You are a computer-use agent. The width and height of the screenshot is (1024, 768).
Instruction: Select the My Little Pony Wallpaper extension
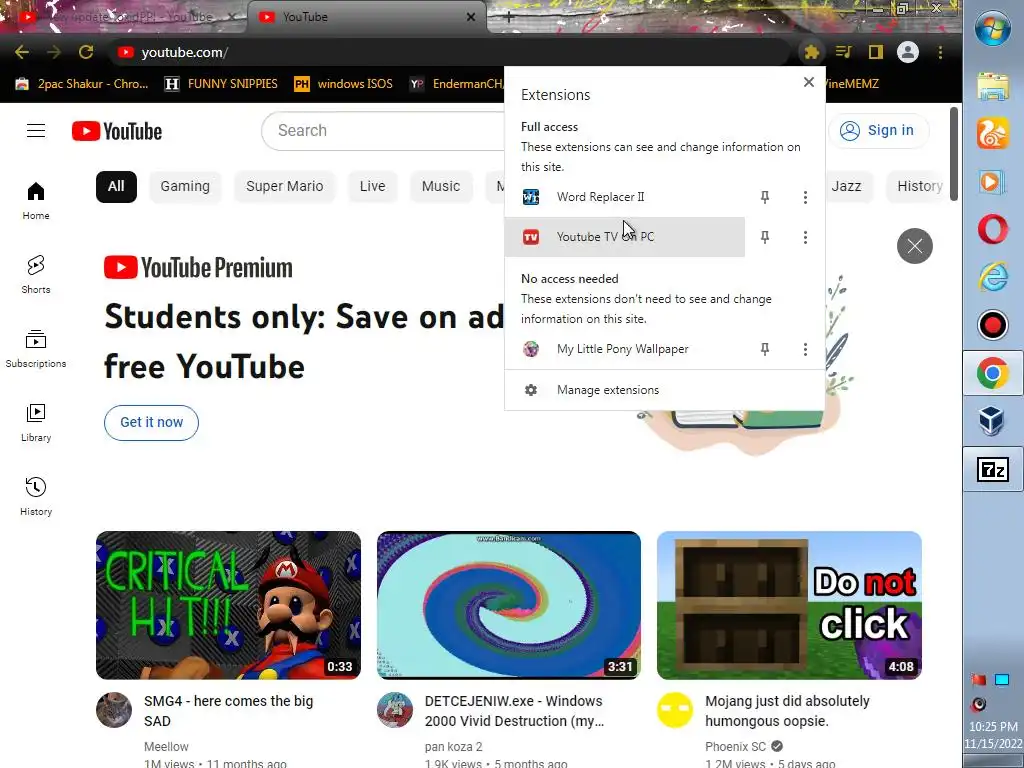(x=625, y=349)
